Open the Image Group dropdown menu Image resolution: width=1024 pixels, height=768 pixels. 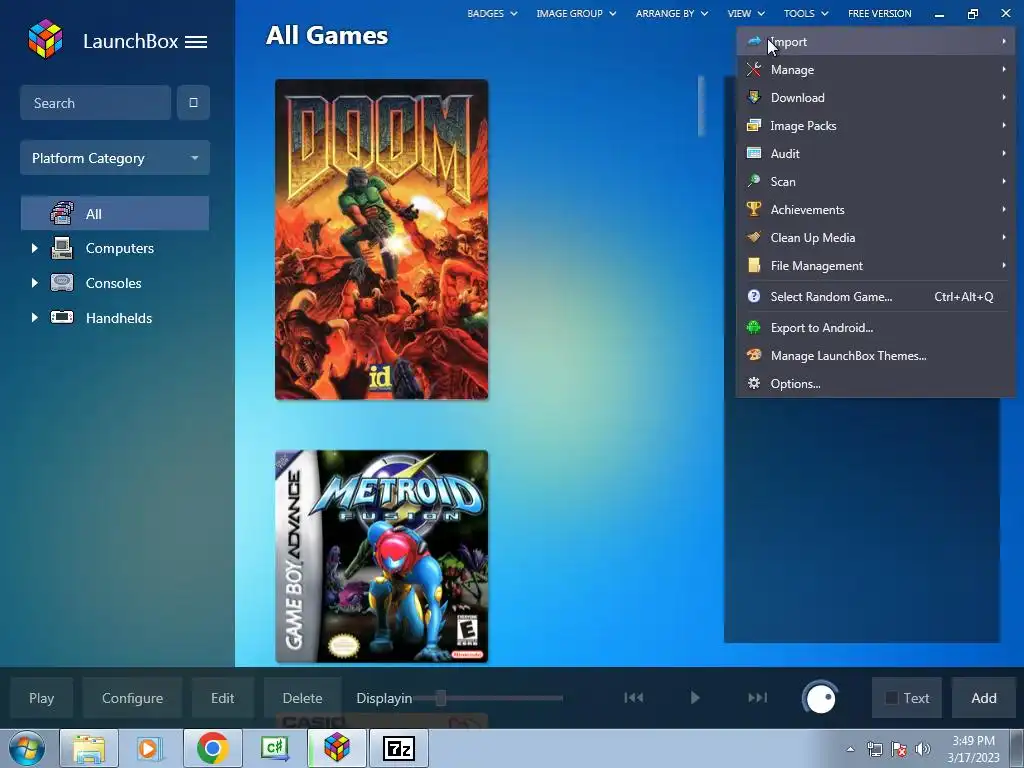coord(576,13)
